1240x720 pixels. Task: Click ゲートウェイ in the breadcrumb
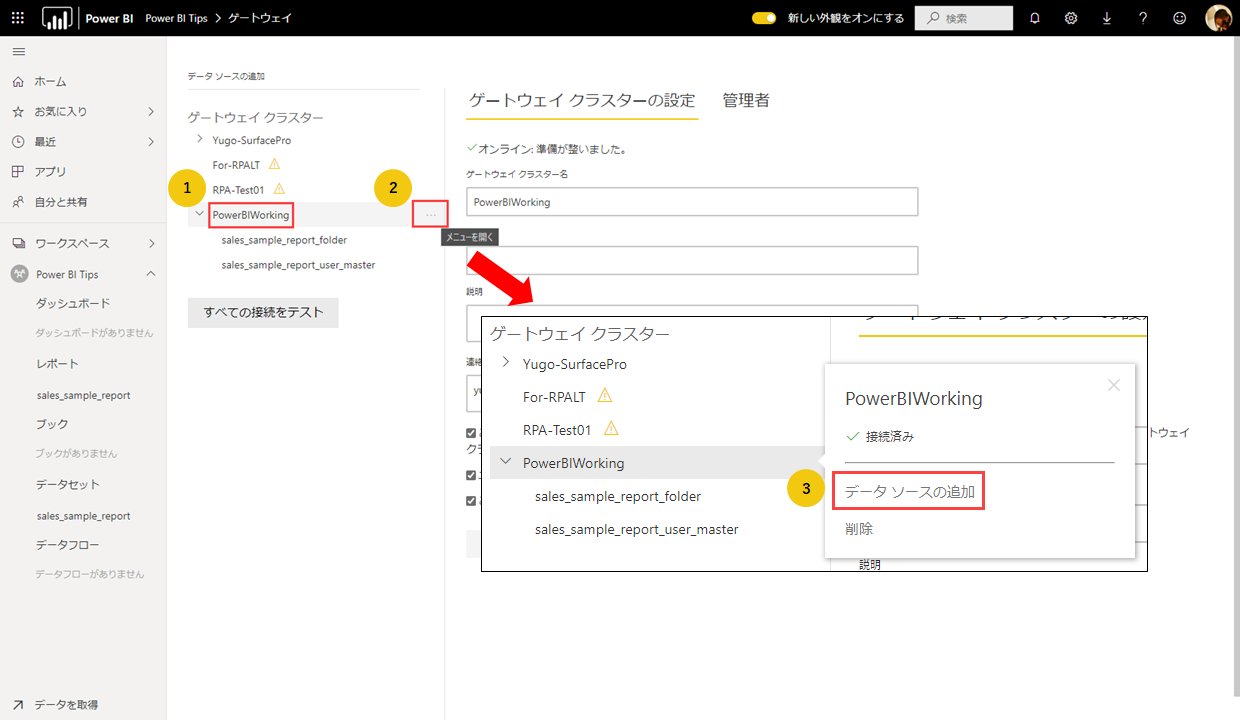(260, 18)
